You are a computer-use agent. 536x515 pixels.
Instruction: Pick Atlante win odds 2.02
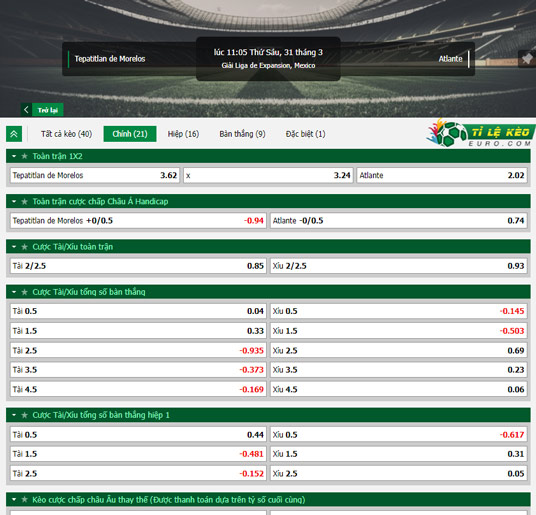point(442,175)
